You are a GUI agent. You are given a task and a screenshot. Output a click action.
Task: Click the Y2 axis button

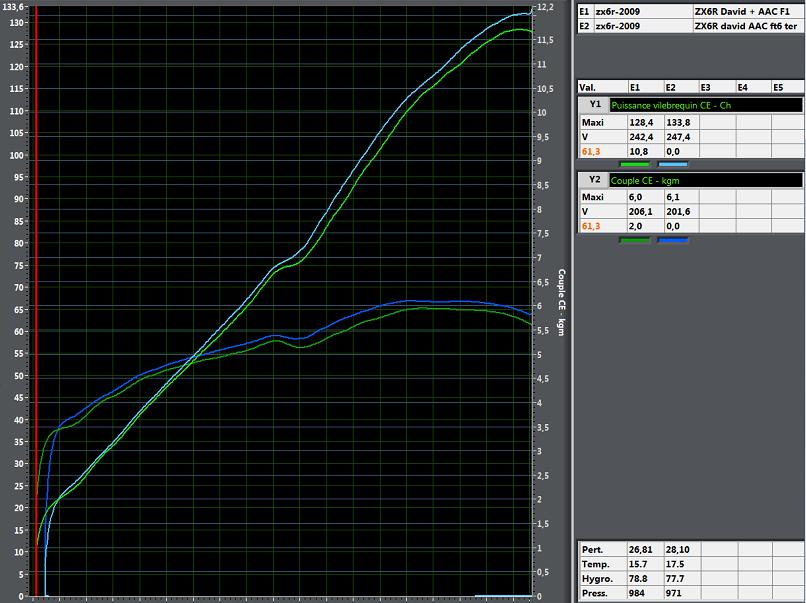[x=595, y=180]
